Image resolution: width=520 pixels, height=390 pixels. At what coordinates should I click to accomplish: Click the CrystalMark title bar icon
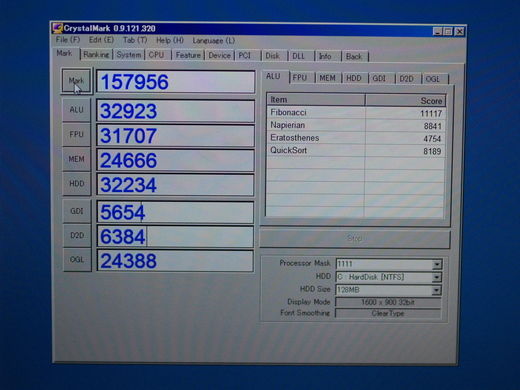(x=58, y=28)
